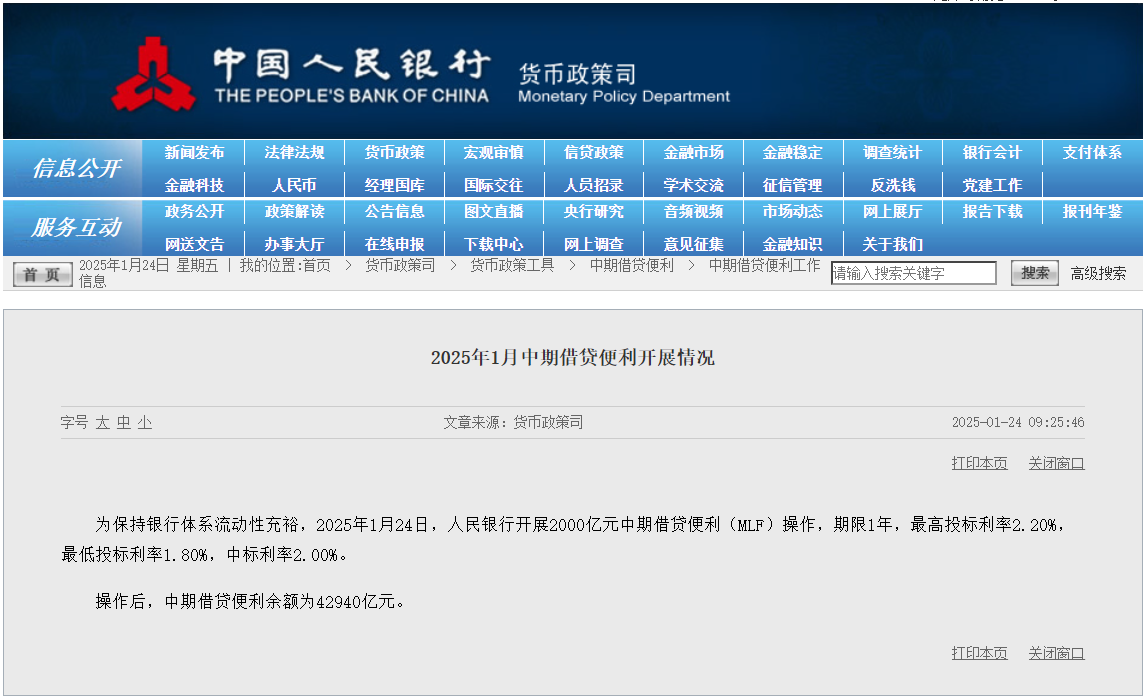Select 人员招录 in navigation
The image size is (1145, 698).
pos(594,185)
